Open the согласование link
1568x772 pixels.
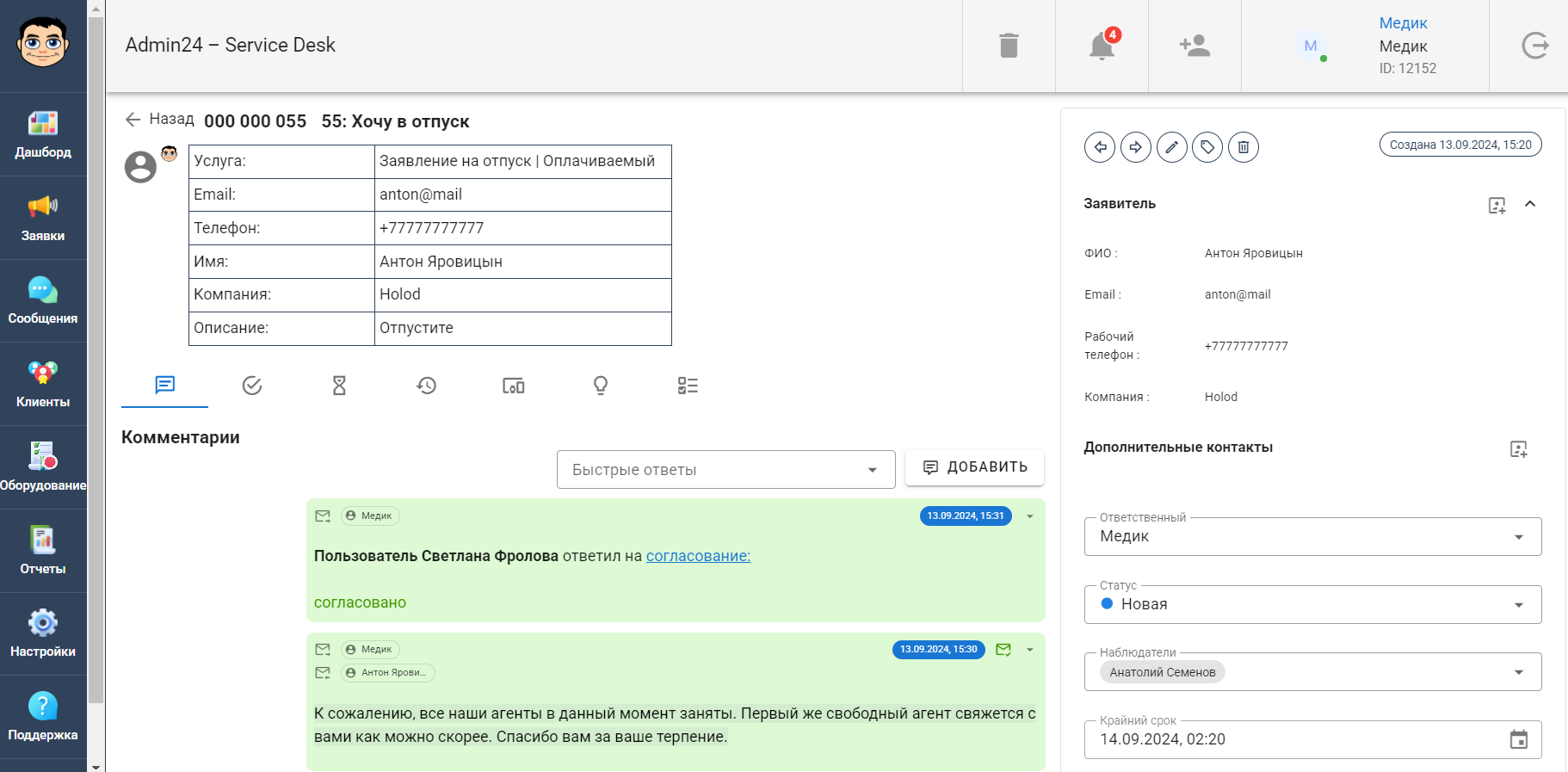(x=698, y=556)
